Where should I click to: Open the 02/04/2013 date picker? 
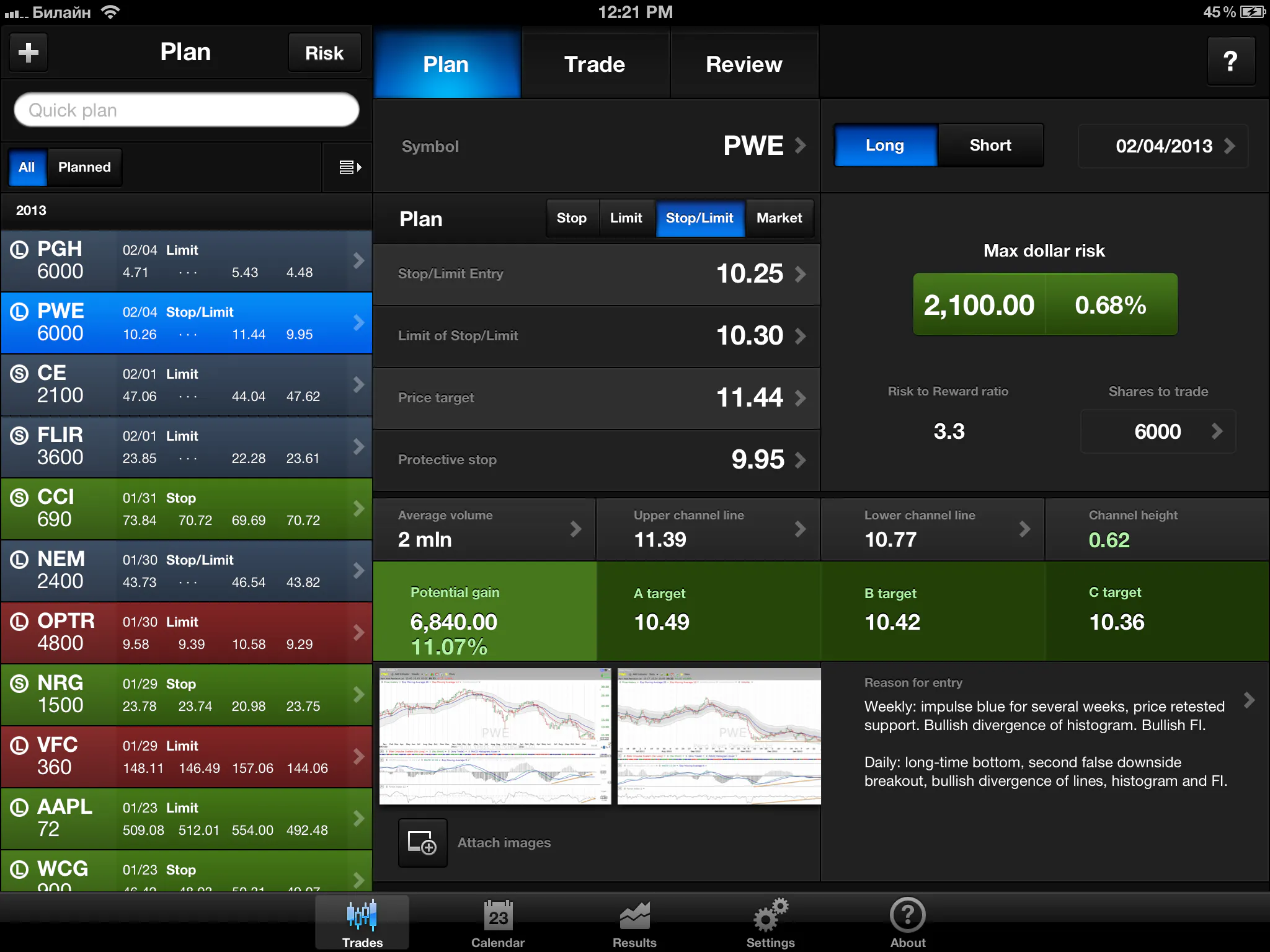click(1163, 146)
